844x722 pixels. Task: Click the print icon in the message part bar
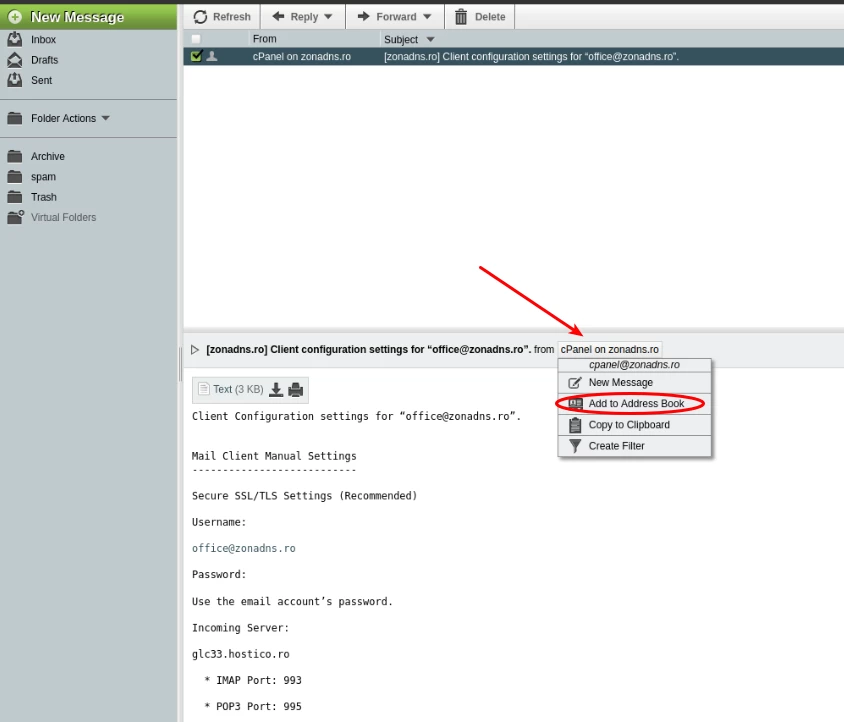(x=296, y=389)
